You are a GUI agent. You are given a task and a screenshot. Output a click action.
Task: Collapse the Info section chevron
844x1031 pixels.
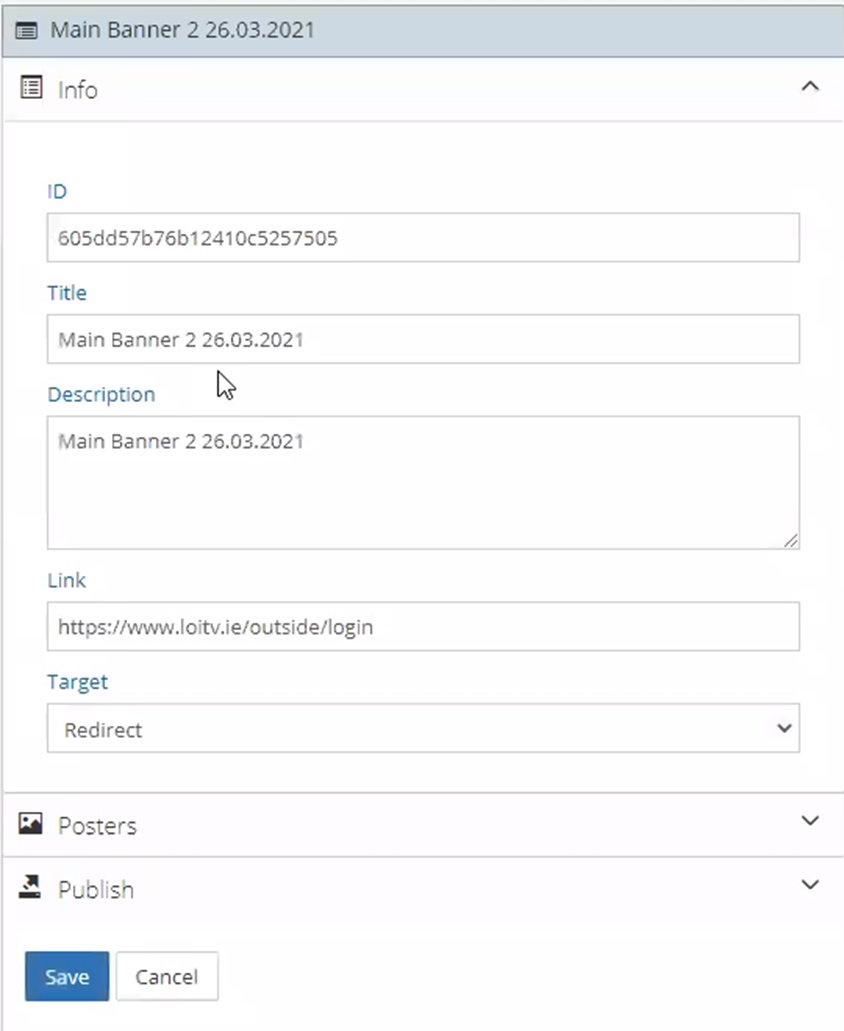810,87
